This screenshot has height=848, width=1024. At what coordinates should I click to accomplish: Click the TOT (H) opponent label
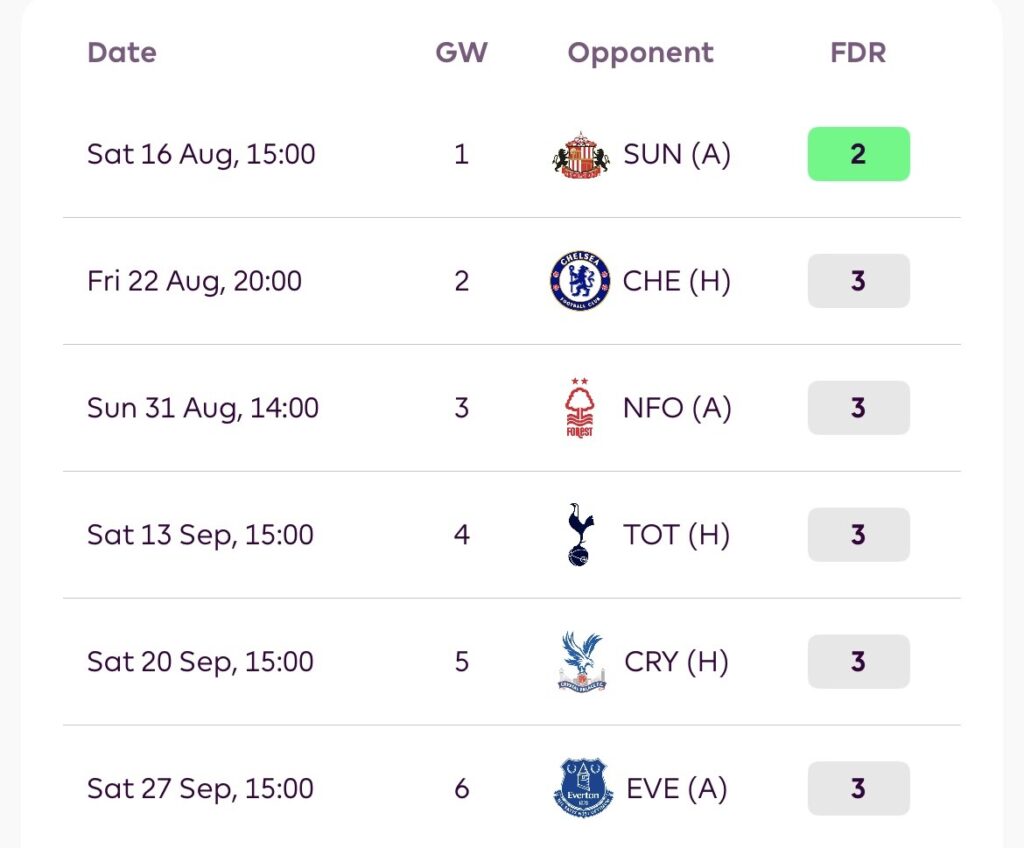677,534
